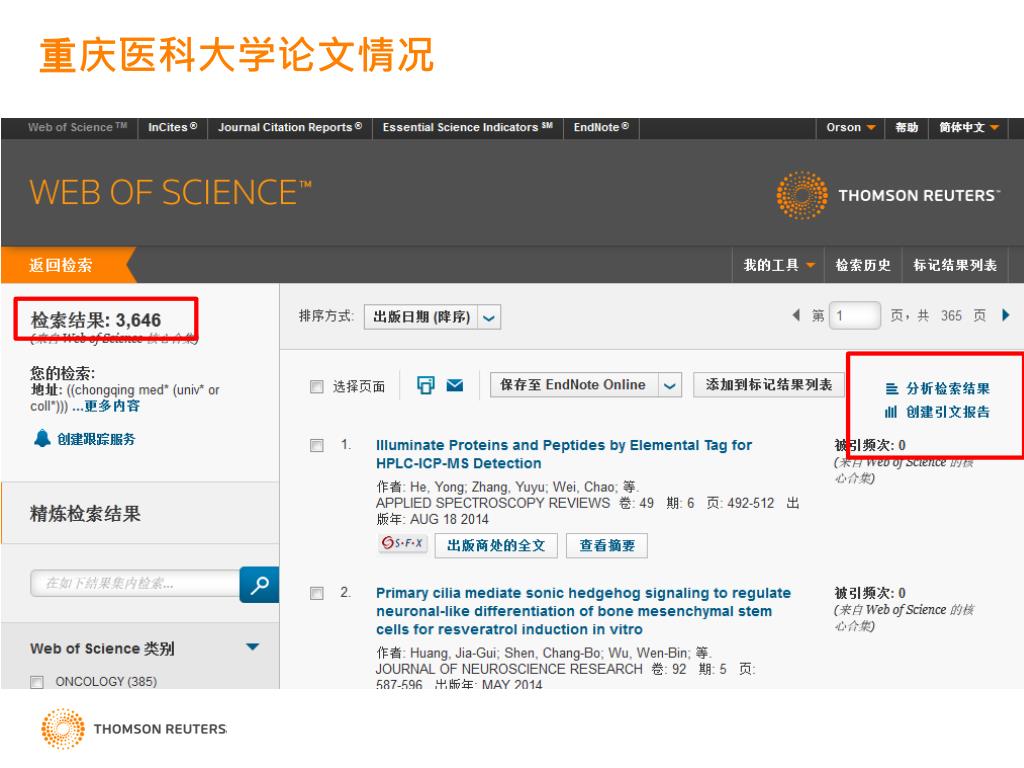Open the Orson user dropdown
This screenshot has height=768, width=1024.
850,127
